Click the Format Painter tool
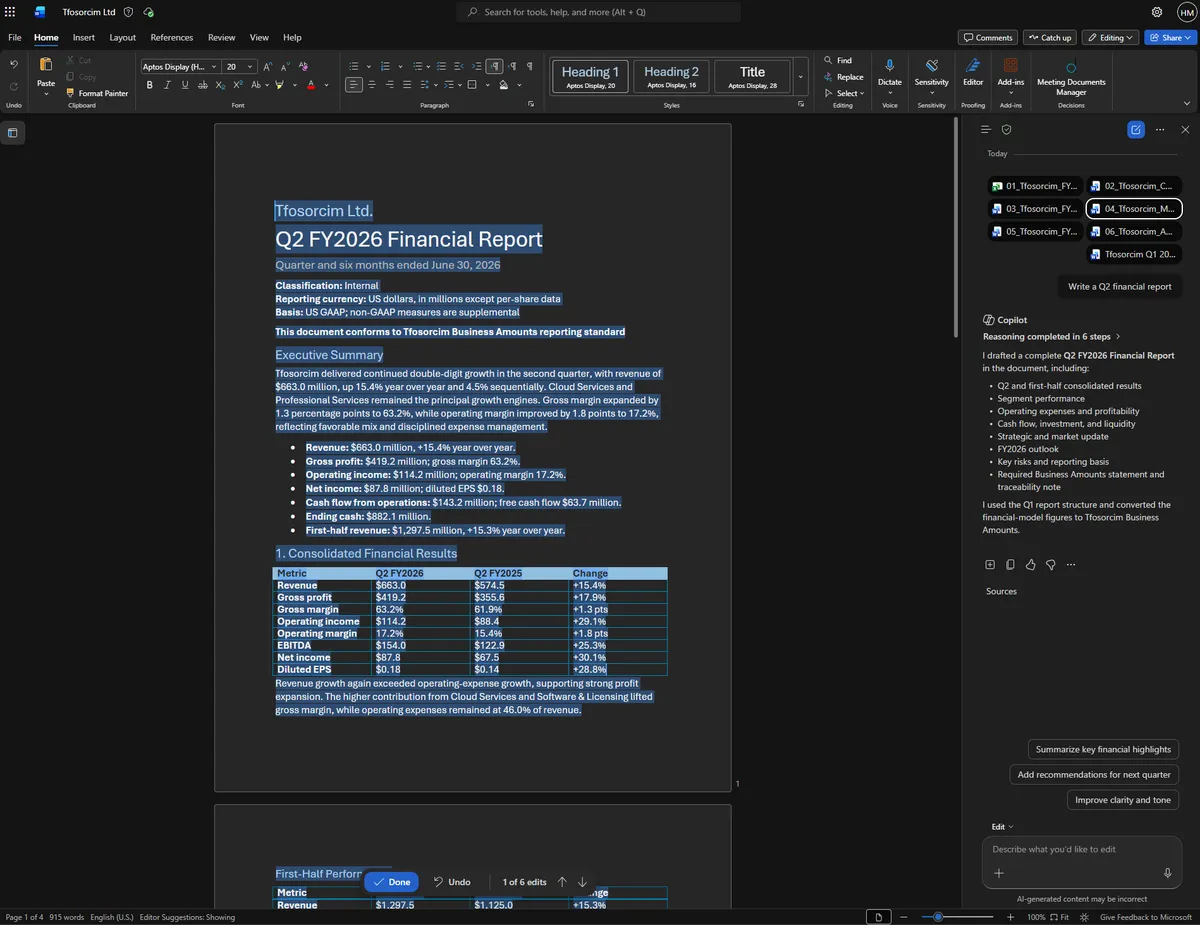The height and width of the screenshot is (925, 1200). pos(97,93)
